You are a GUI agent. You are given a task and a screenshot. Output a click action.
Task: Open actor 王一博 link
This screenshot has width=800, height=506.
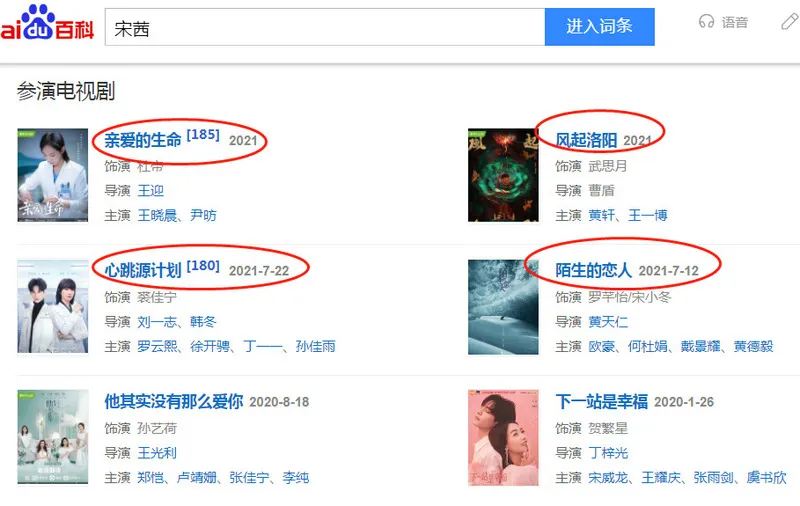[x=648, y=215]
